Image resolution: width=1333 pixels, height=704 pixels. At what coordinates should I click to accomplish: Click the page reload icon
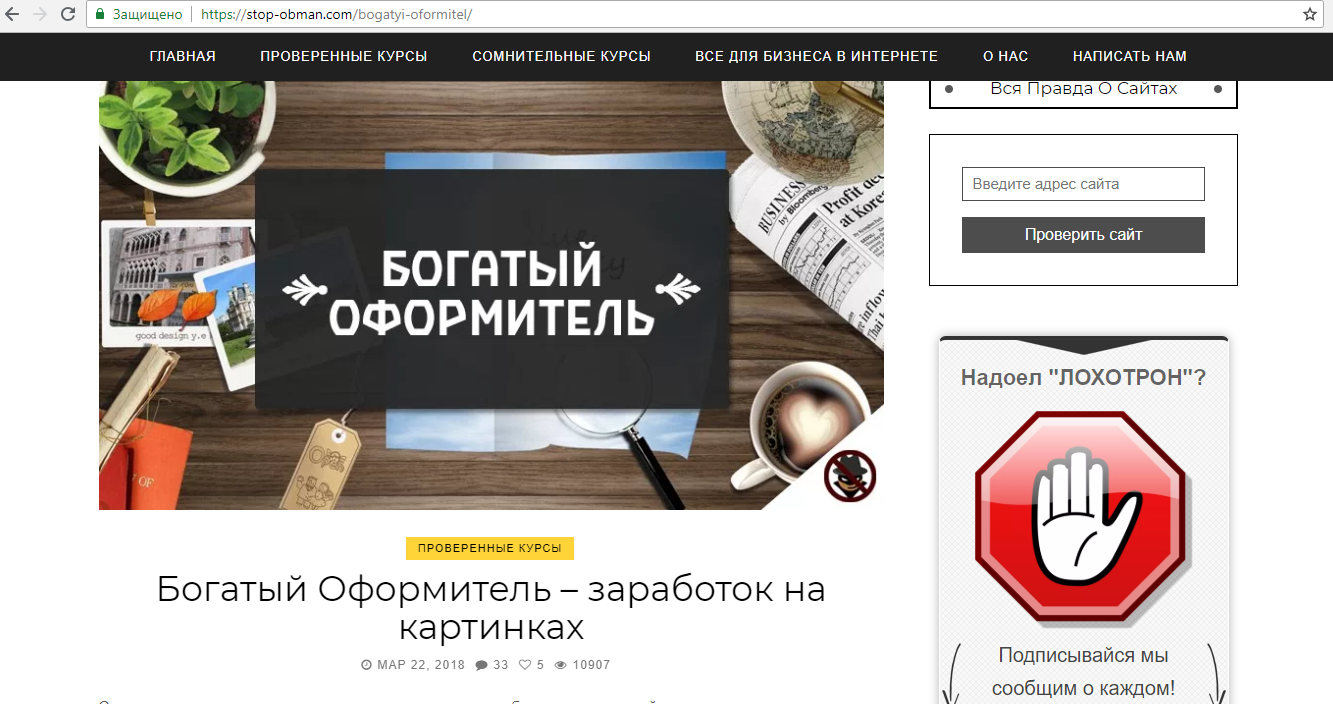coord(68,14)
